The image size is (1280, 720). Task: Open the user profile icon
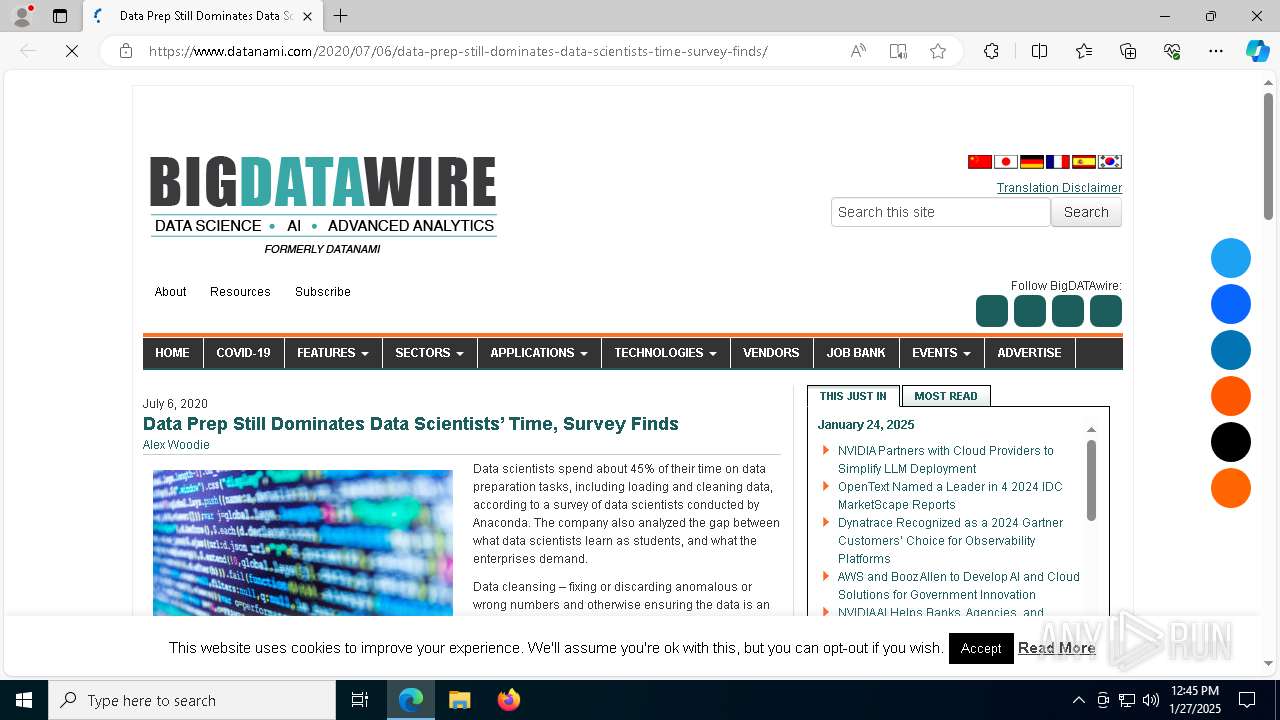click(22, 16)
